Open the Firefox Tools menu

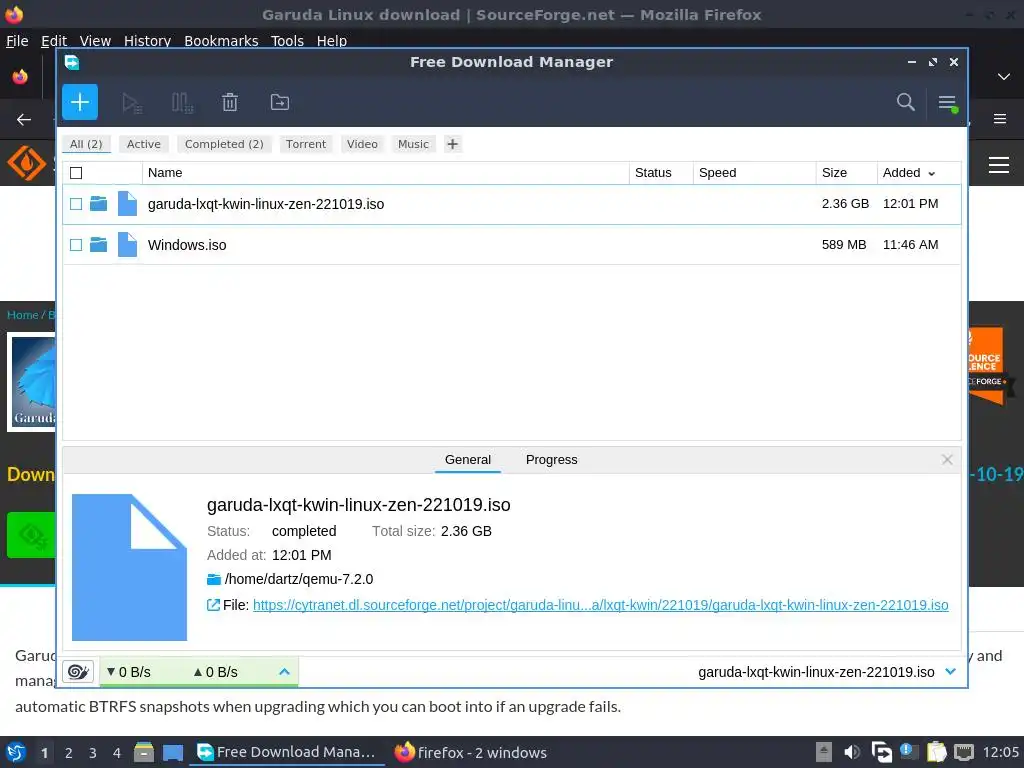point(287,40)
